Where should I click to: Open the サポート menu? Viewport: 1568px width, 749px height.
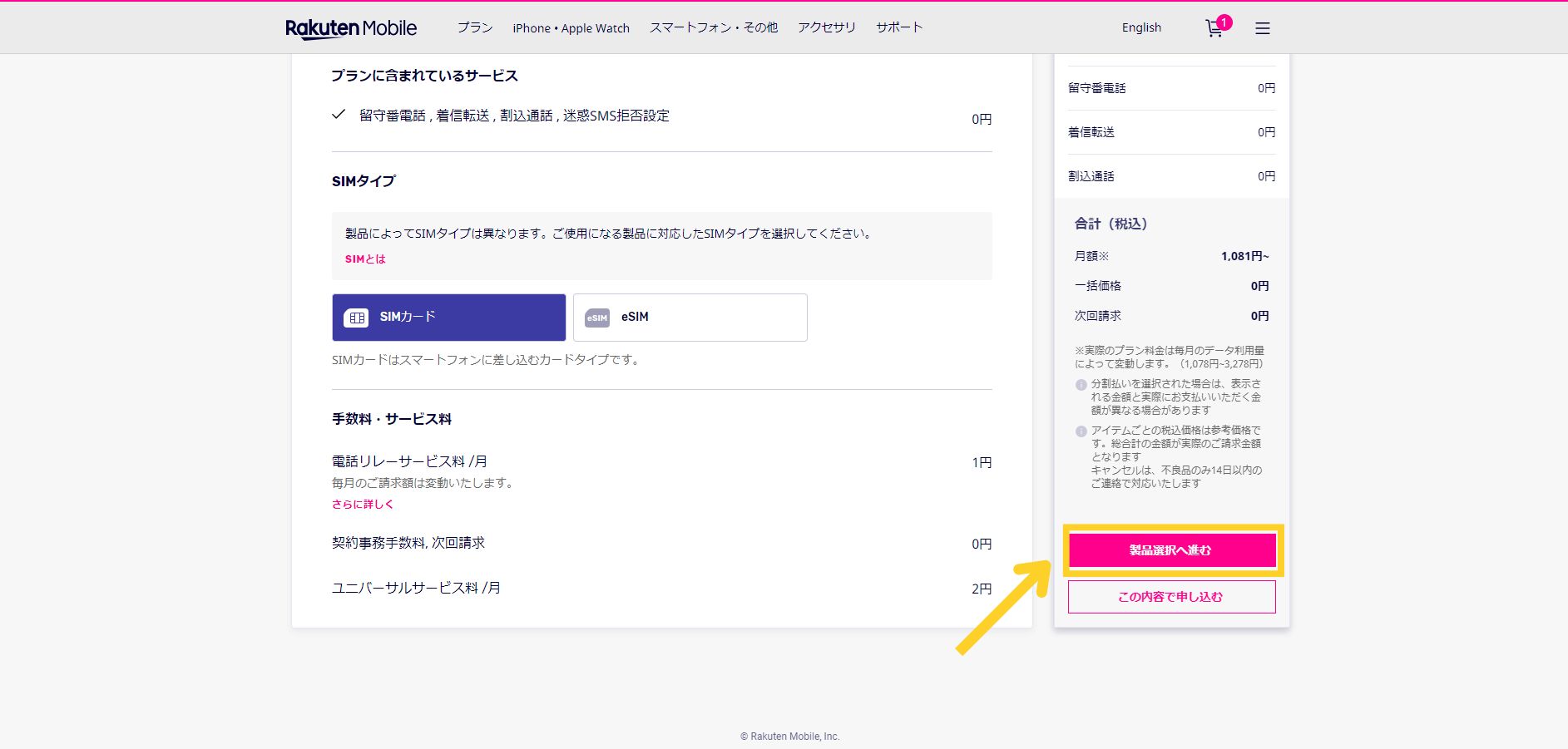(x=898, y=27)
